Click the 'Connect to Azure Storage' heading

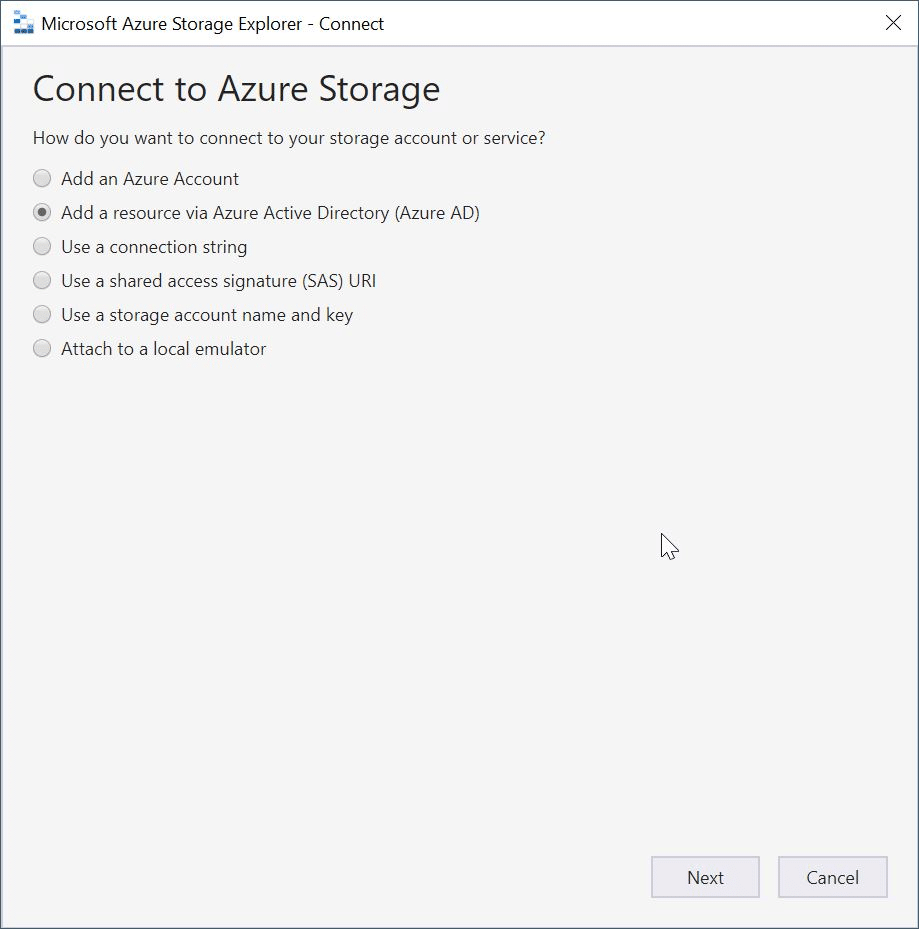click(x=236, y=89)
